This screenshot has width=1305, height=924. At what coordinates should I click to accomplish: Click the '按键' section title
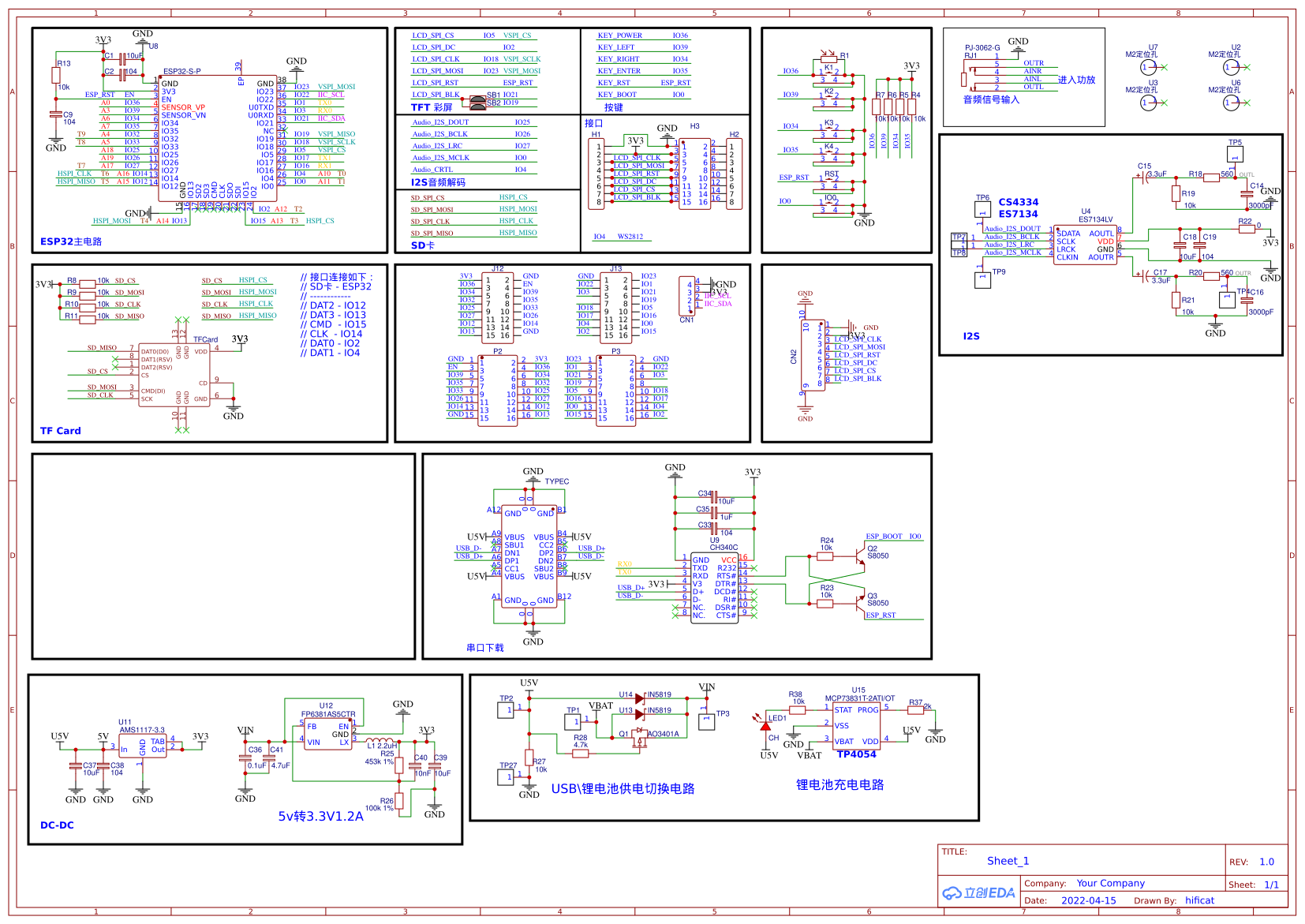click(x=614, y=107)
